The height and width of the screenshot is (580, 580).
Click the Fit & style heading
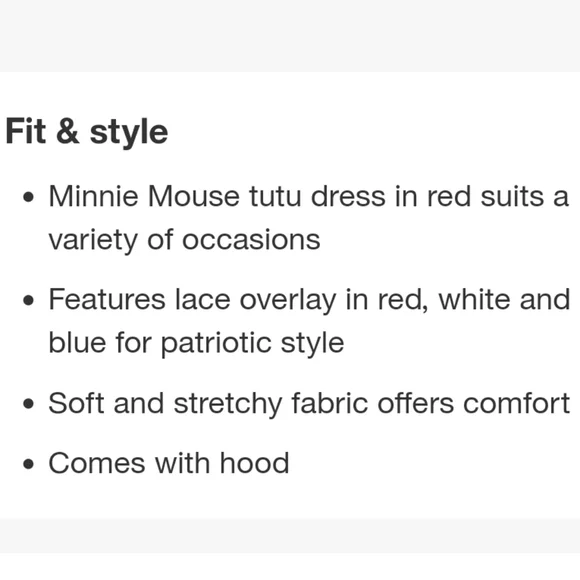click(87, 132)
